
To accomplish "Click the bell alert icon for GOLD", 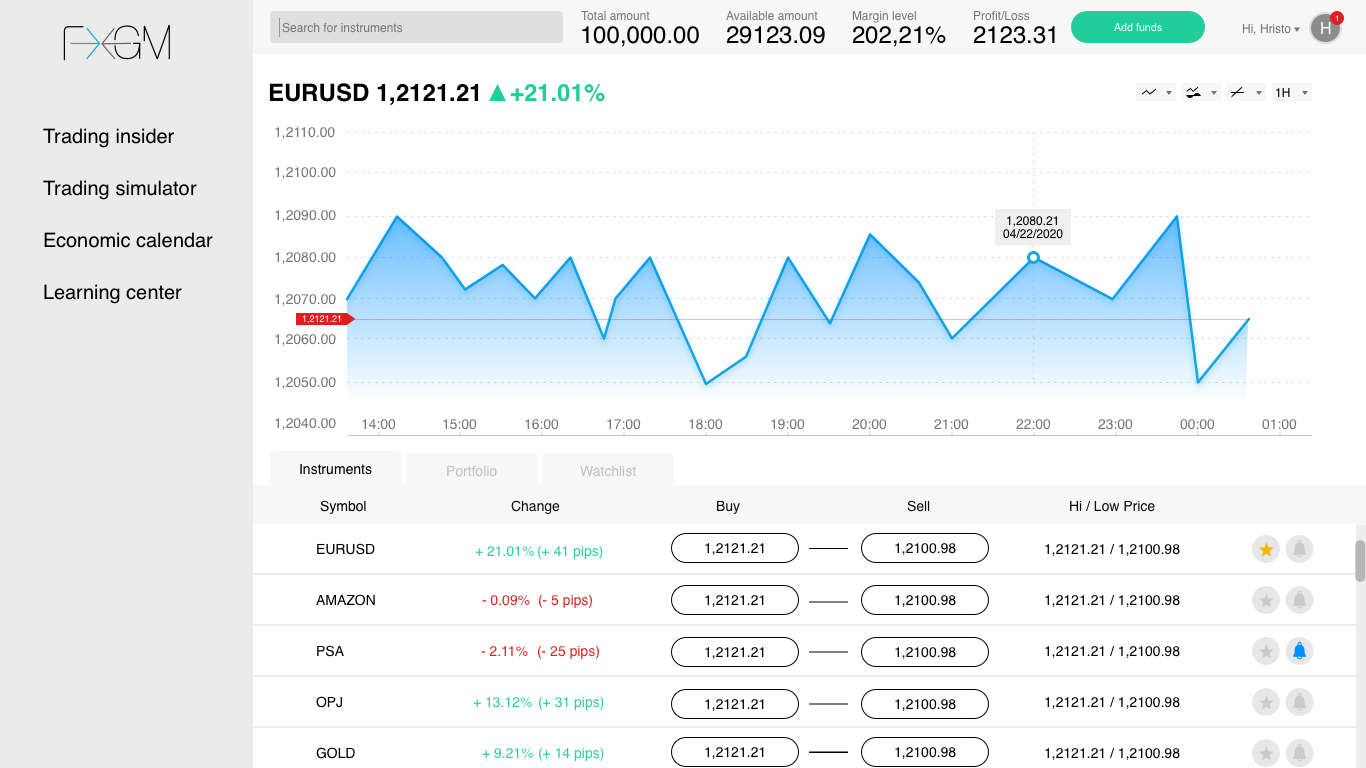I will pyautogui.click(x=1299, y=753).
